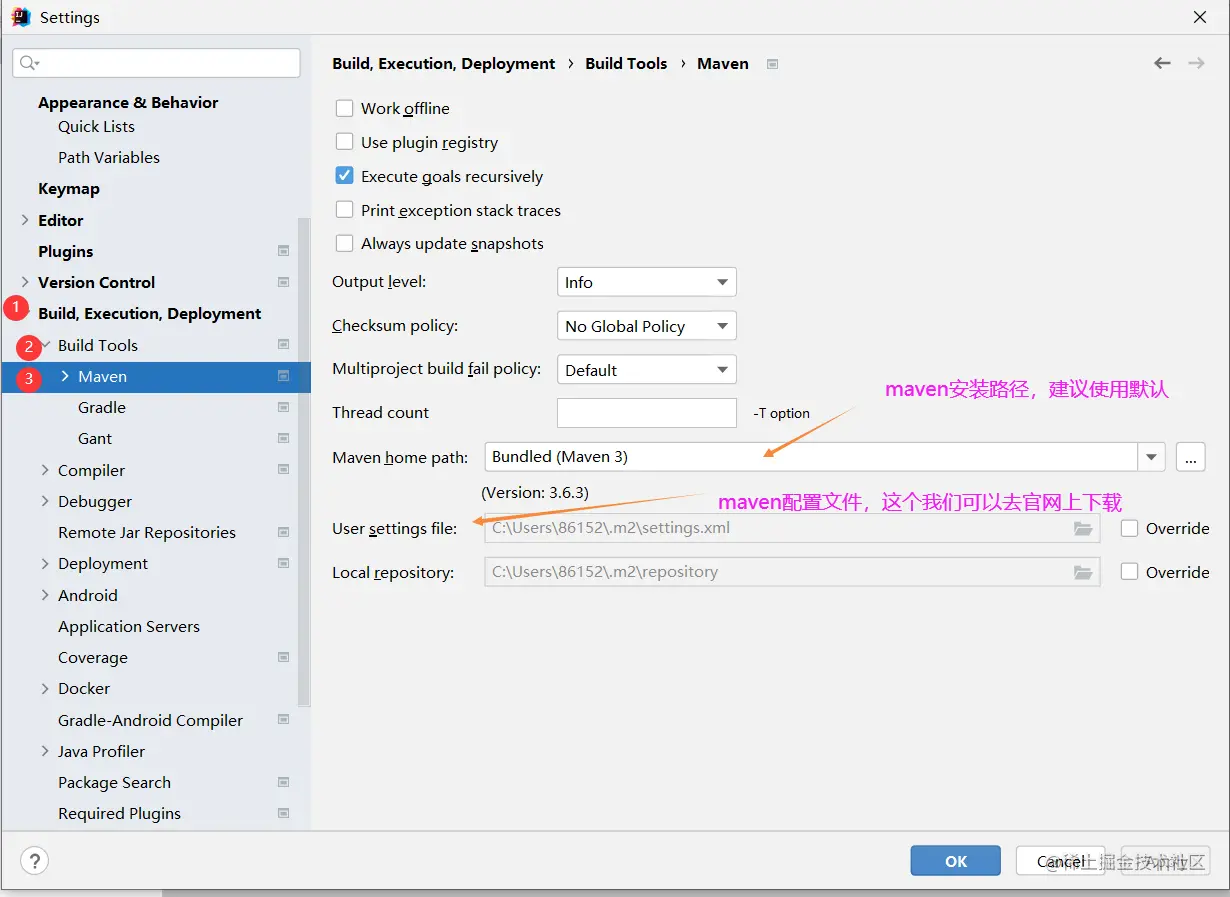Click the project-level icon beside Gradle

(x=284, y=407)
